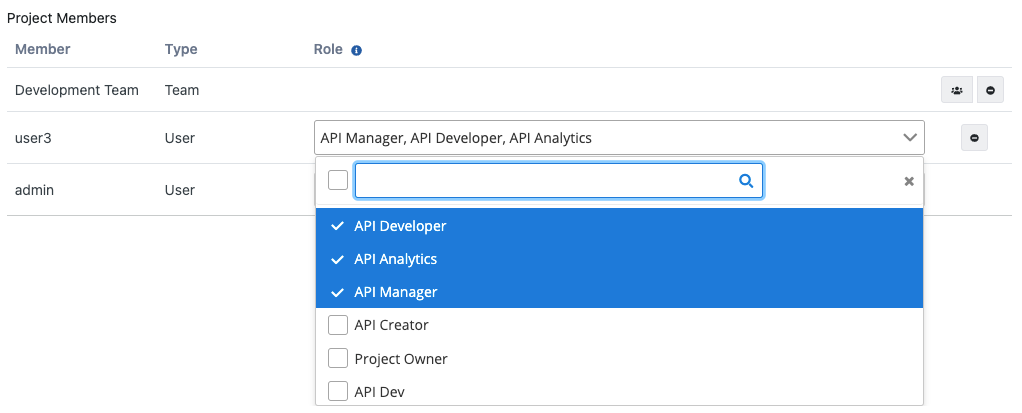
Task: Enable the API Dev role checkbox
Action: [338, 391]
